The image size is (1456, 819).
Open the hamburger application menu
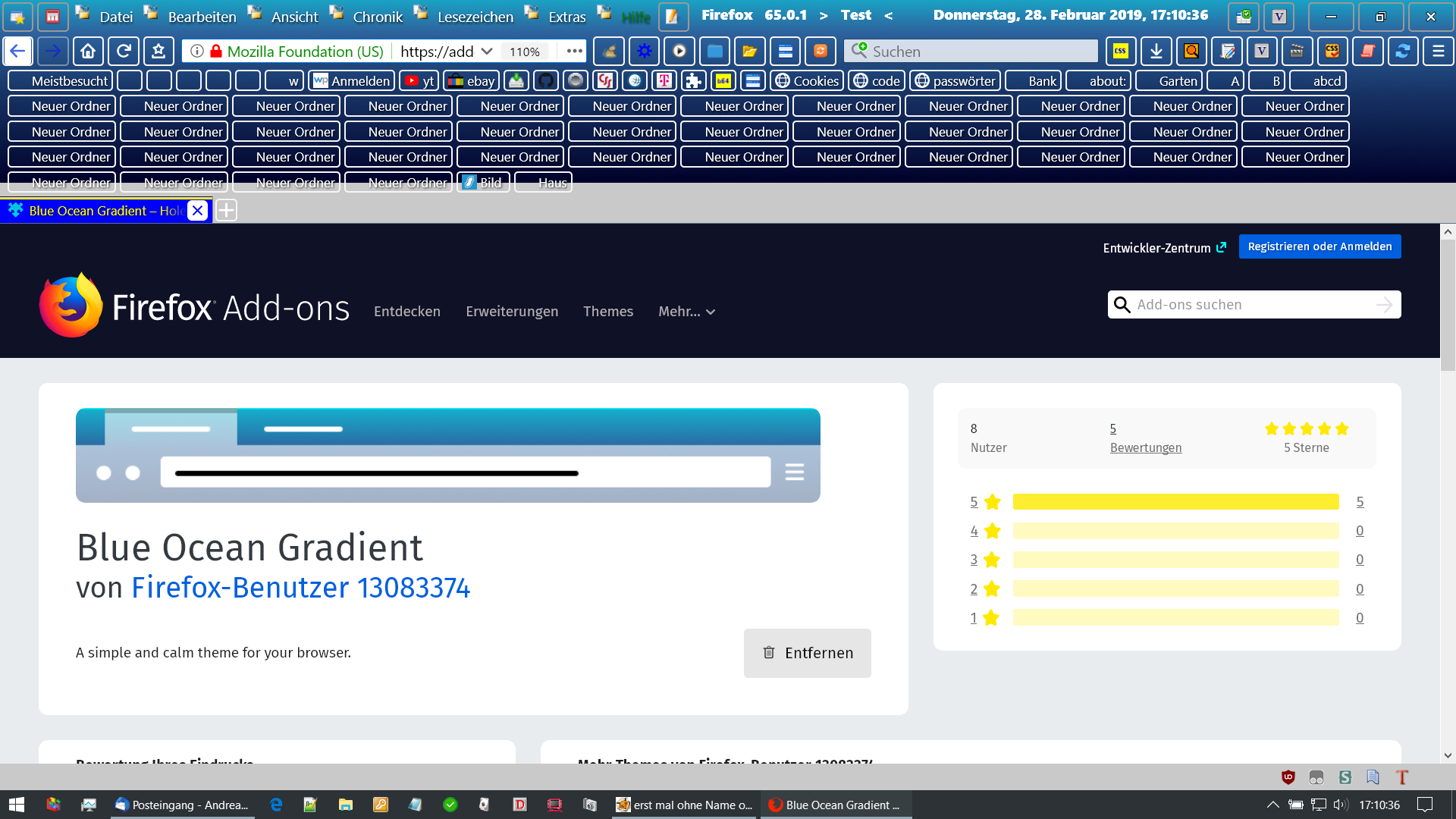[1438, 52]
